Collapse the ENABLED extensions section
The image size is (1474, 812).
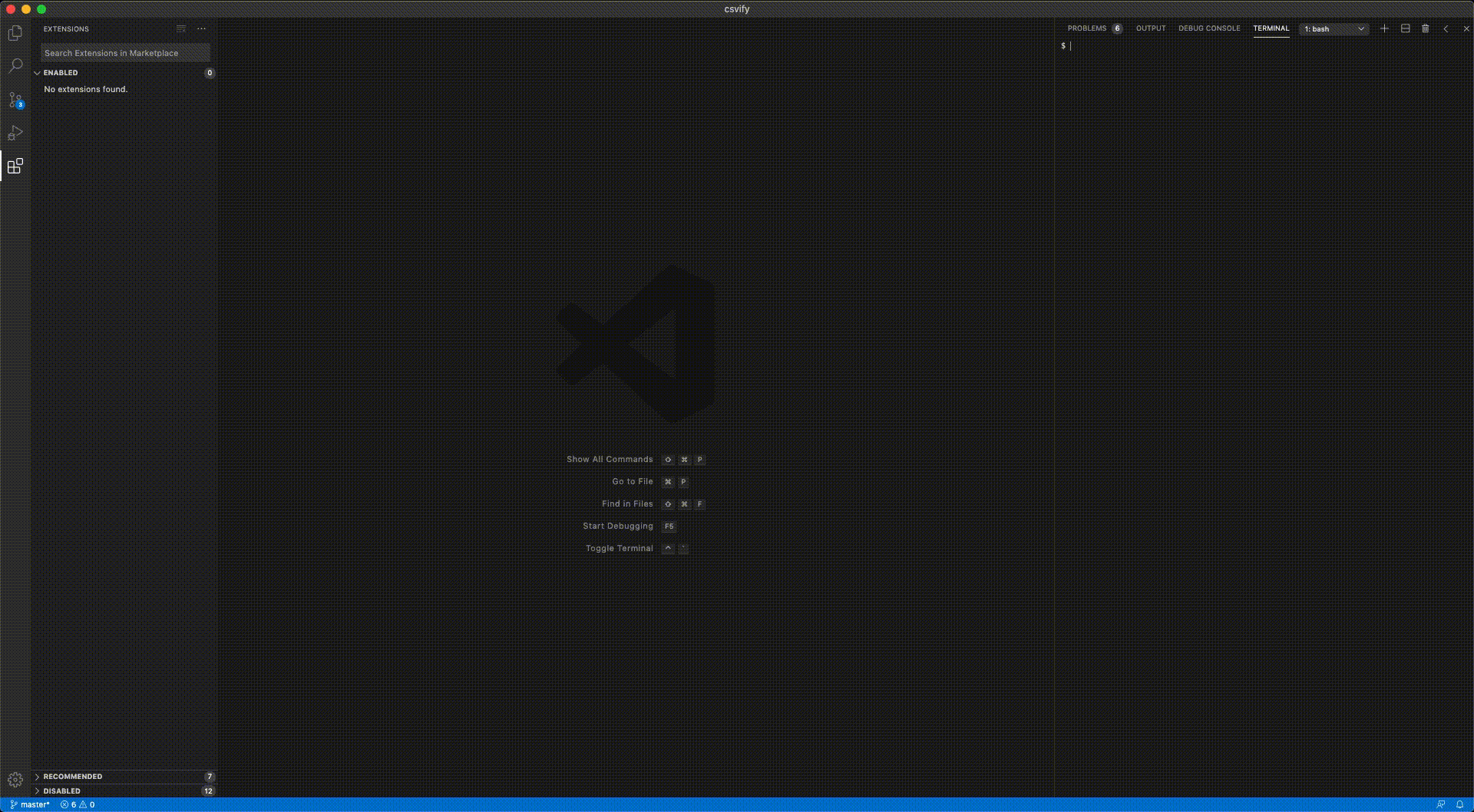[x=61, y=72]
